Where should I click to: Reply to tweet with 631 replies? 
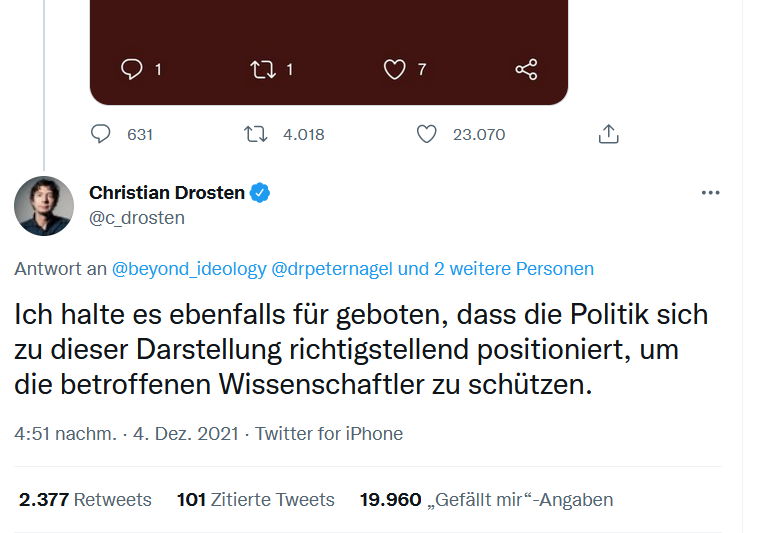click(101, 134)
